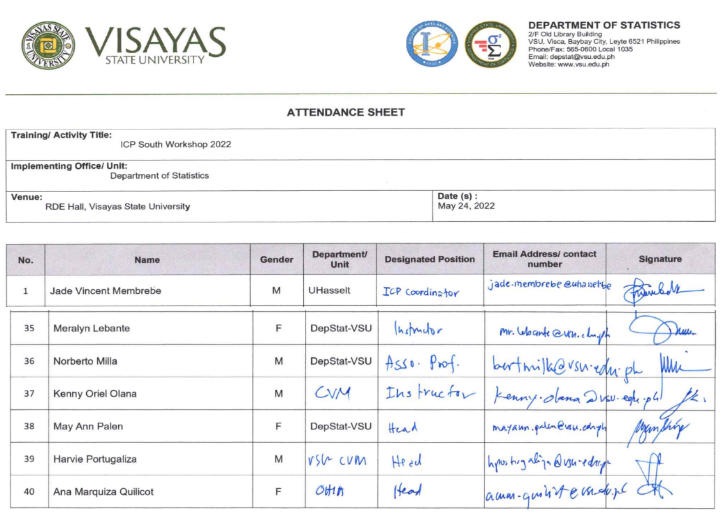Click the Visayas State University seal logo
Viewport: 727px width, 516px height.
[47, 44]
